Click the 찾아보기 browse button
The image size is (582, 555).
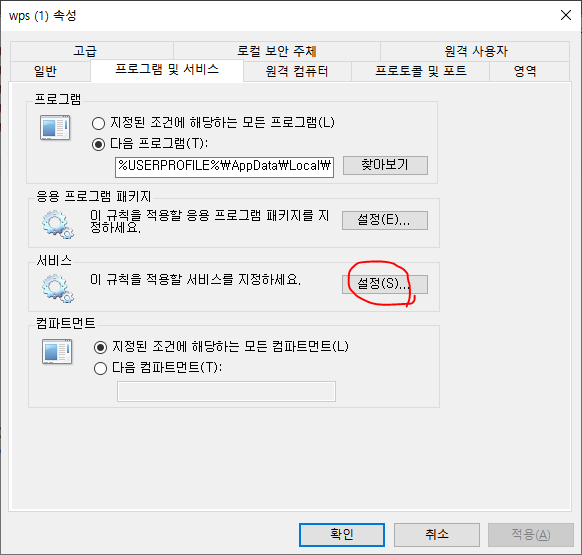[385, 165]
